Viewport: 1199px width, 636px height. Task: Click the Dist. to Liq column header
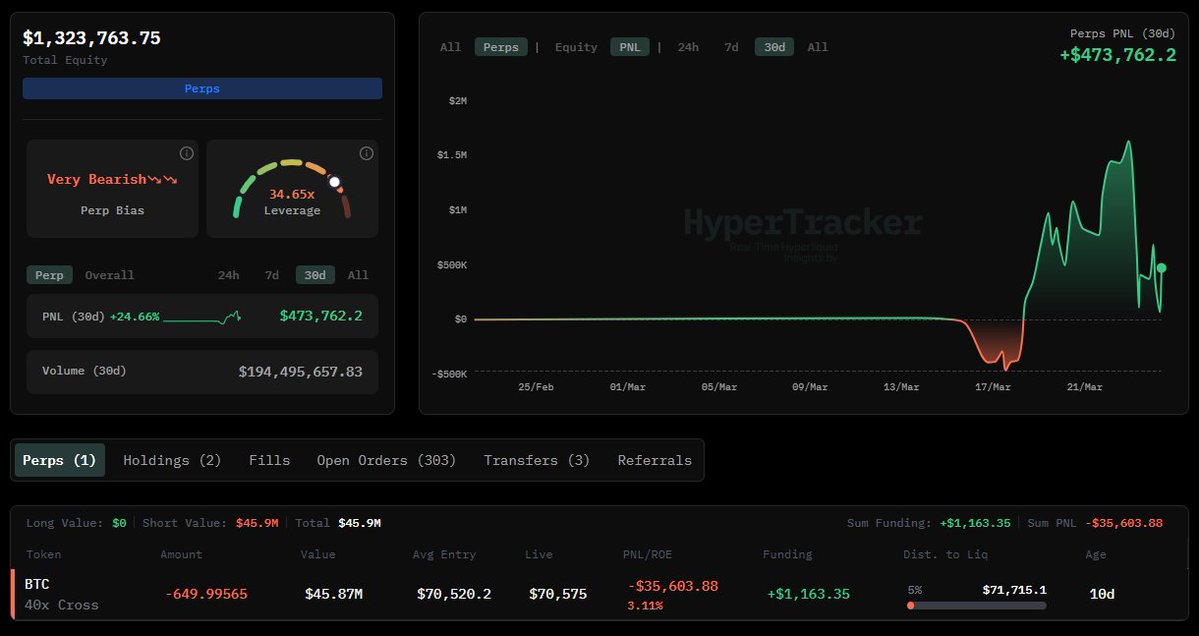click(946, 554)
